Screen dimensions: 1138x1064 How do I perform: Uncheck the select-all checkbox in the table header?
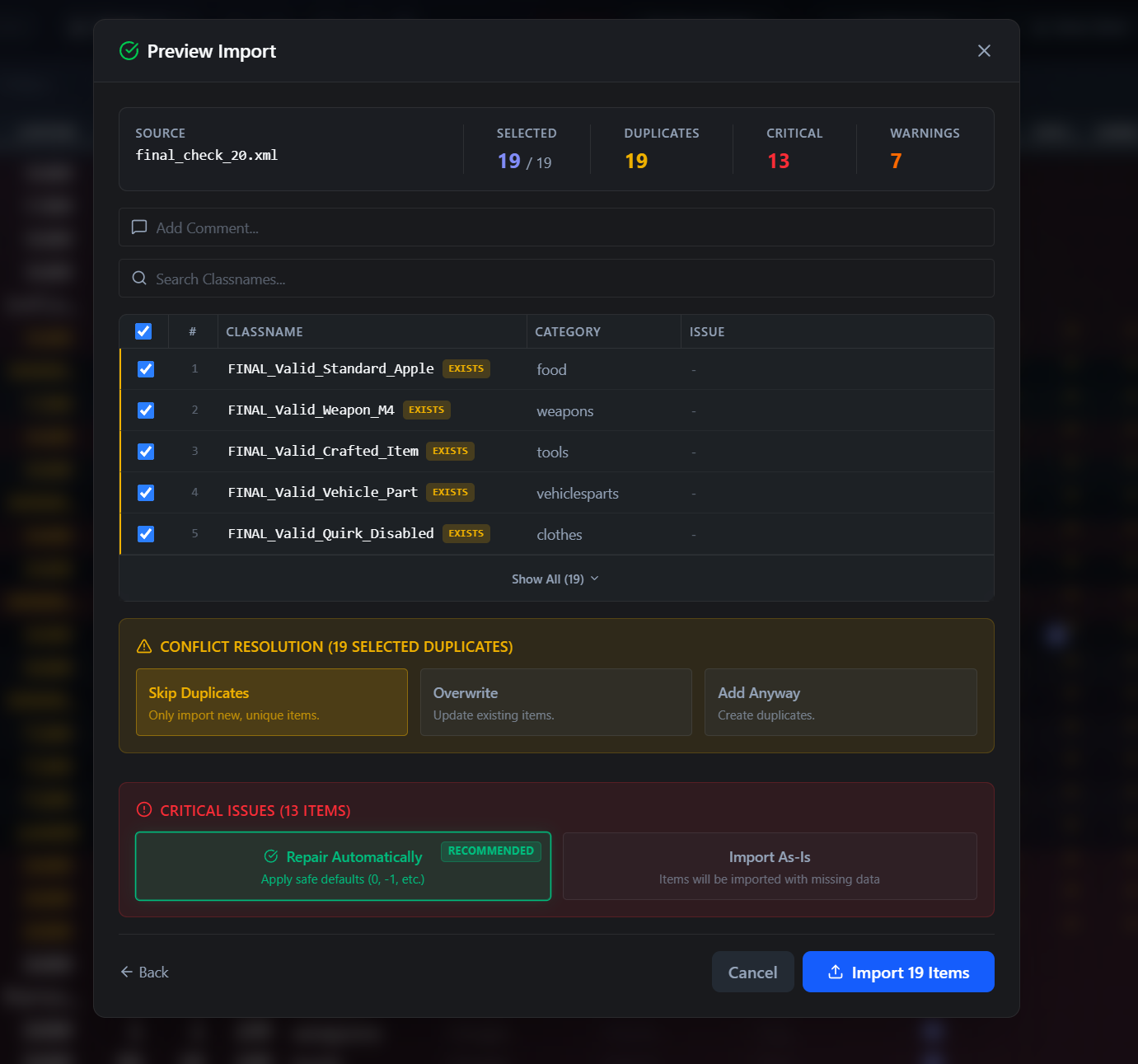(x=143, y=330)
